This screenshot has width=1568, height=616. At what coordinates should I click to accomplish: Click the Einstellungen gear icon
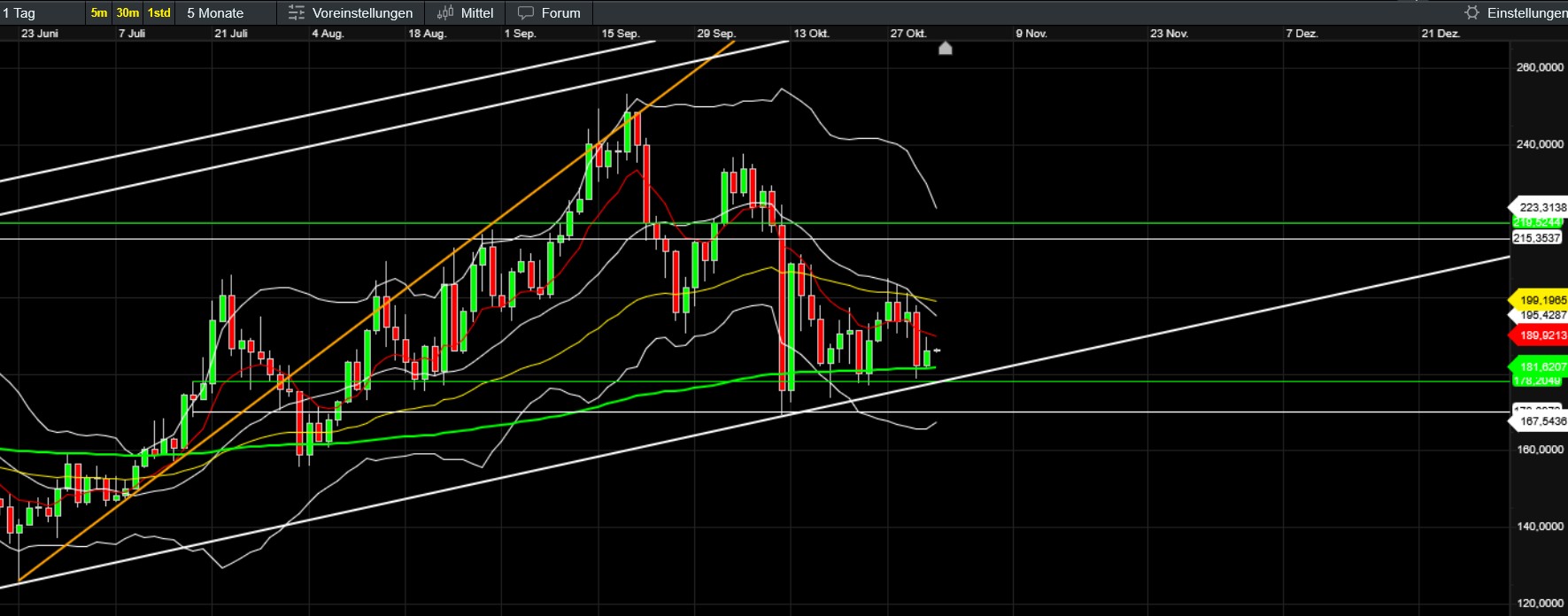[1471, 13]
